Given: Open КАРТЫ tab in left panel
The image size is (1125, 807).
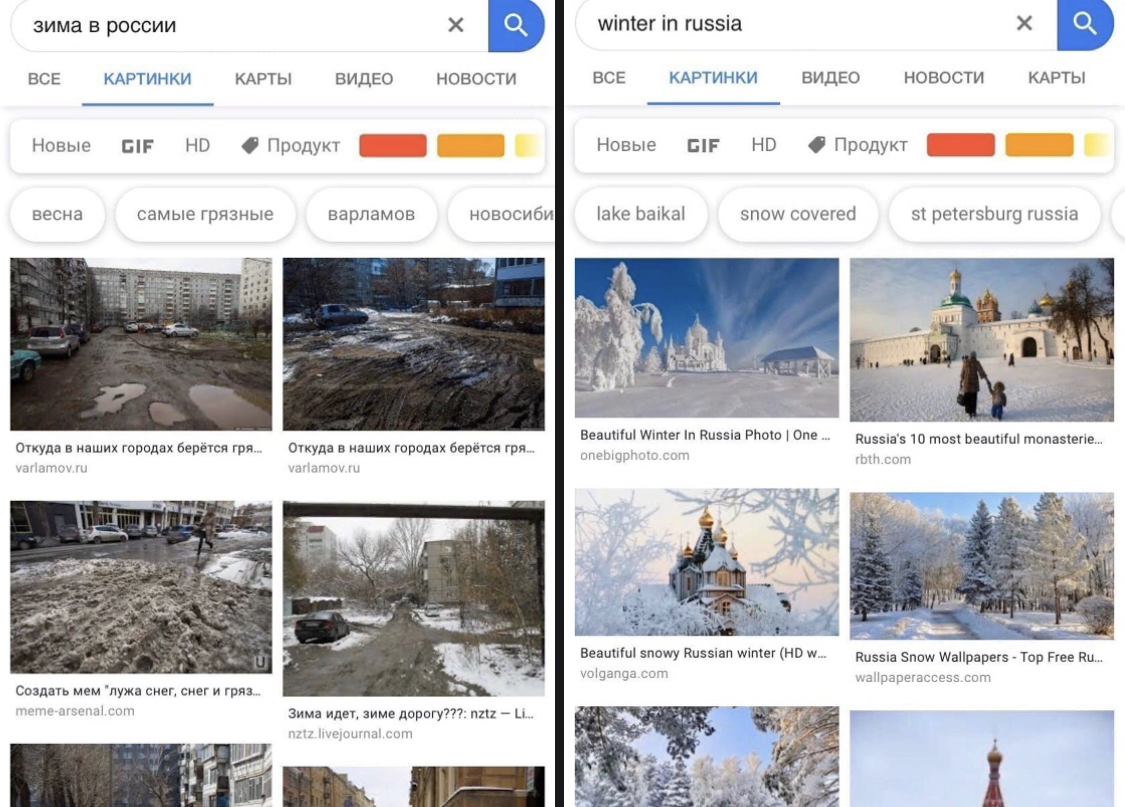Looking at the screenshot, I should click(263, 79).
